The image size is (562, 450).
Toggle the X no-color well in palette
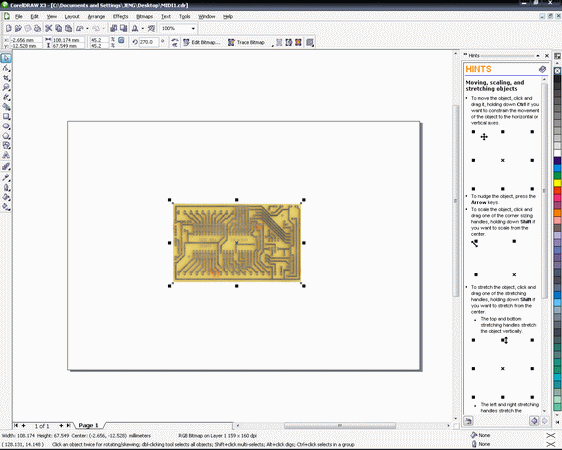[557, 71]
